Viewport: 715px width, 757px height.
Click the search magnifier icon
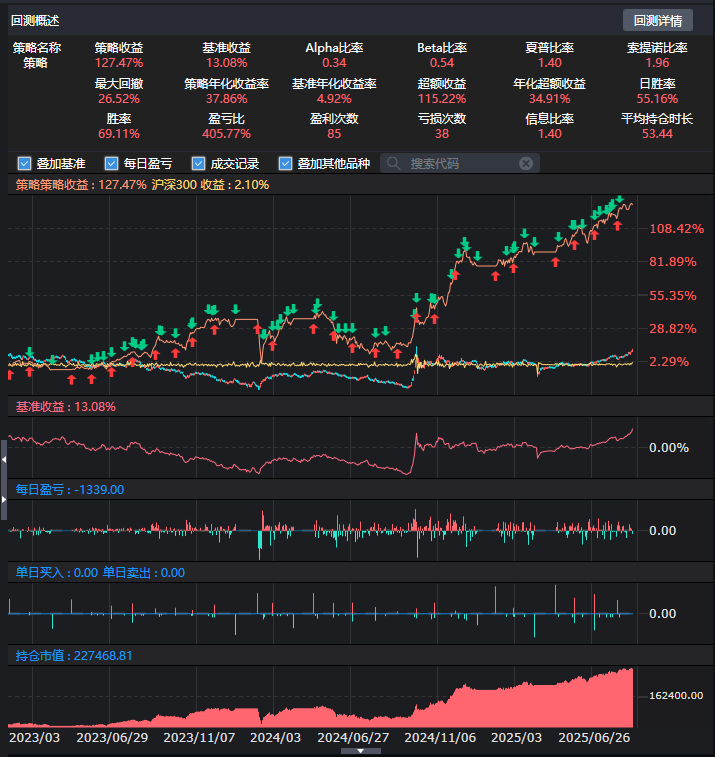[393, 164]
